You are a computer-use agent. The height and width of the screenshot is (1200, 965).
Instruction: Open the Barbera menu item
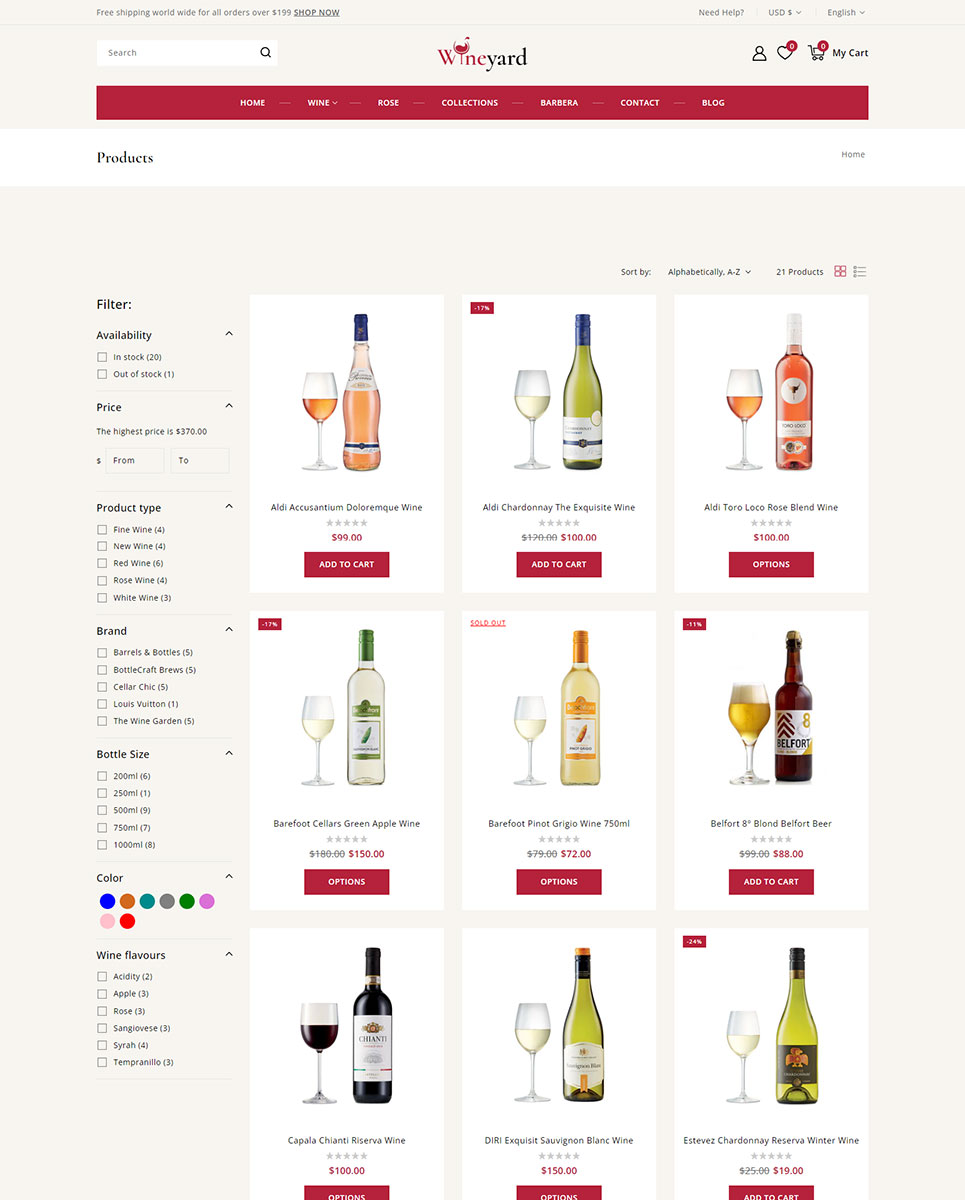click(559, 103)
